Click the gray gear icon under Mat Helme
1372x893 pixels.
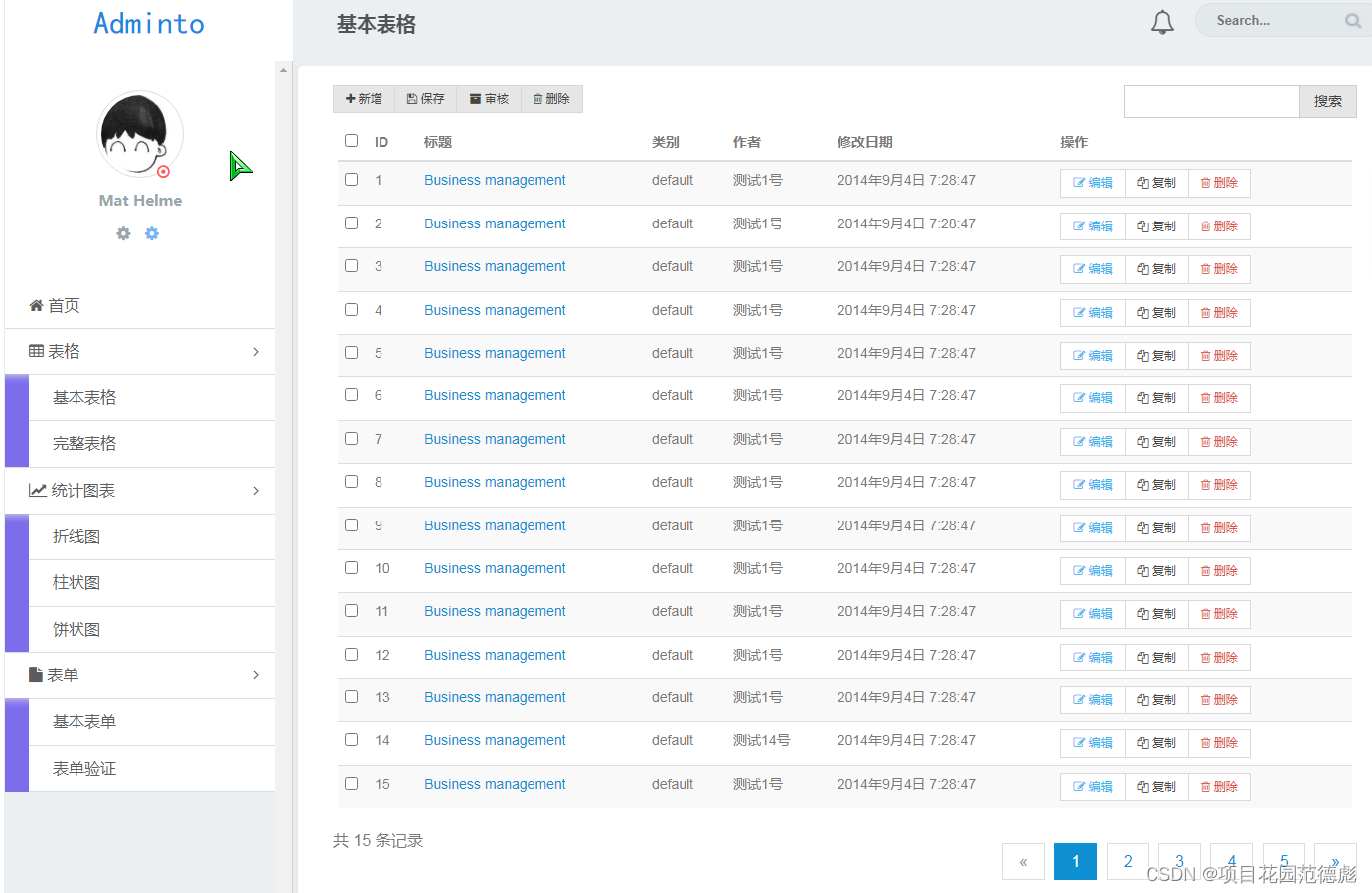click(123, 233)
